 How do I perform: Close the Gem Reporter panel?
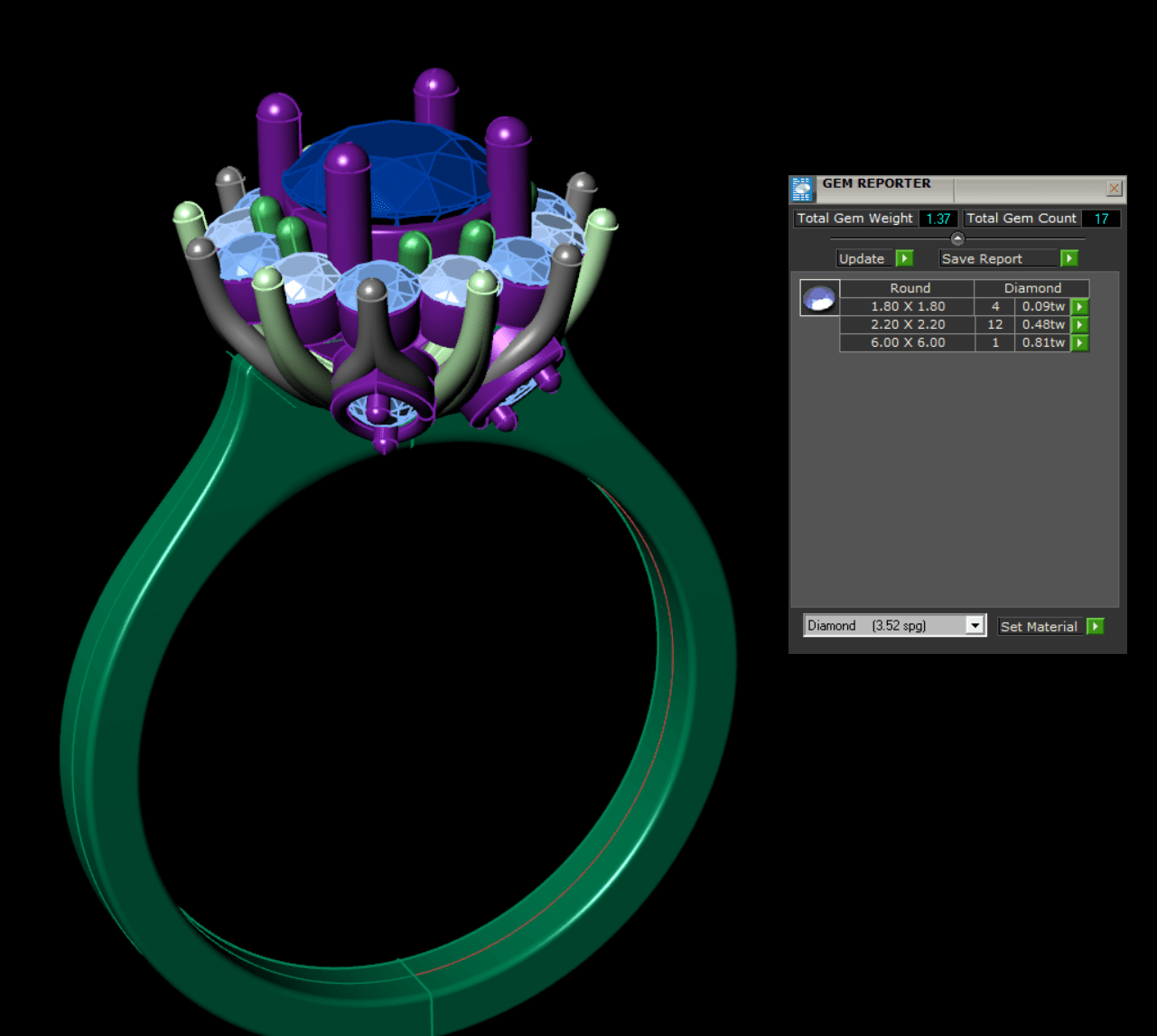coord(1114,188)
